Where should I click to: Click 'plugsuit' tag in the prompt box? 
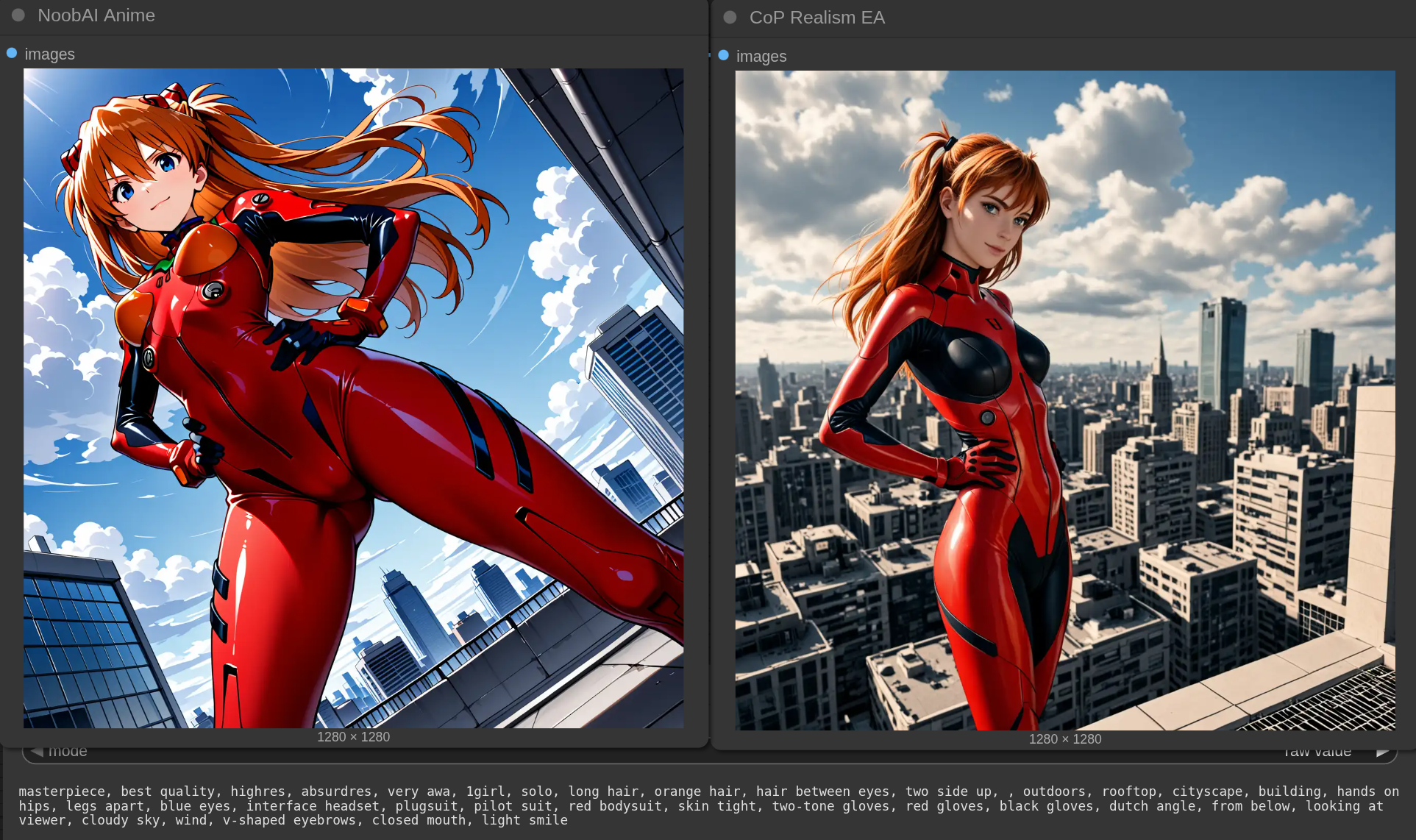[x=426, y=806]
